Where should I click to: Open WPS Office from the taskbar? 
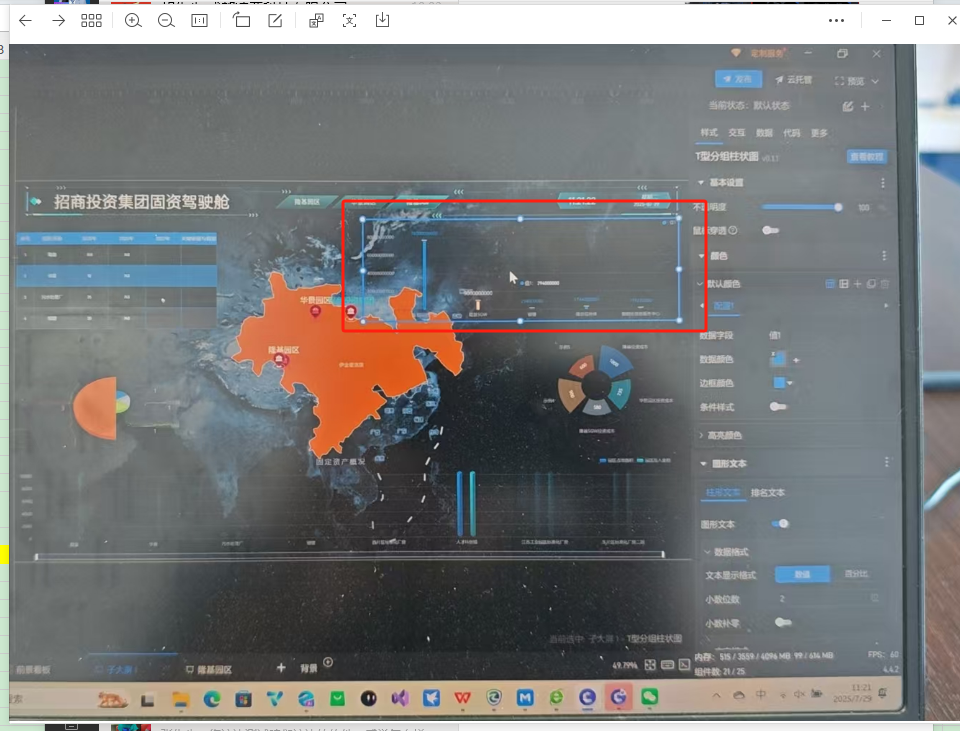462,698
